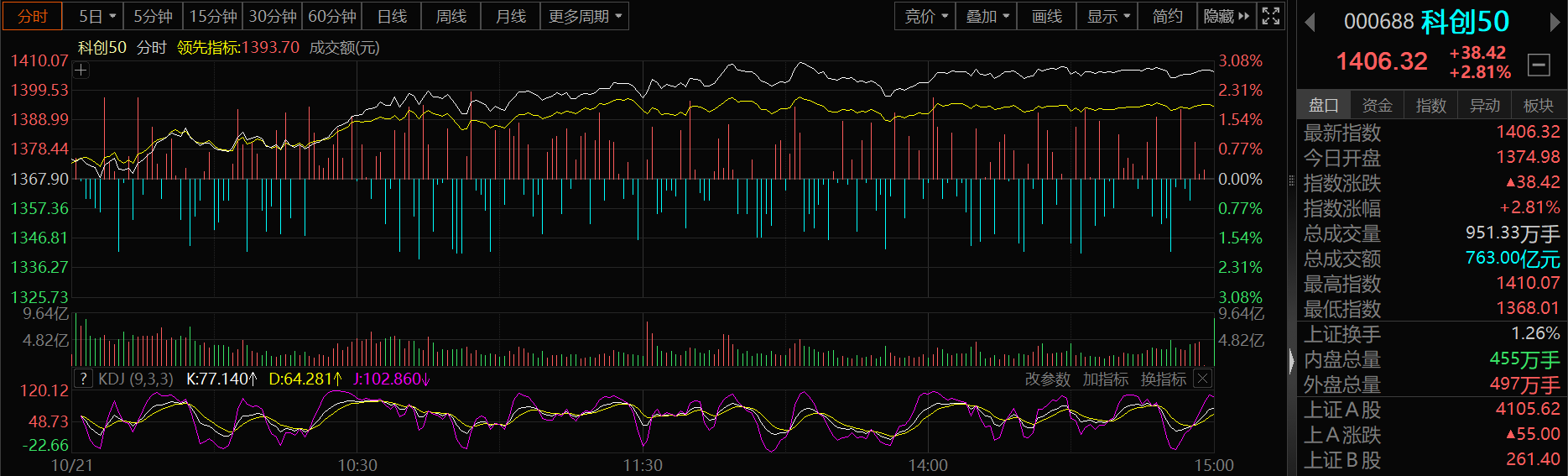
Task: Click the 科创50 index name header
Action: [x=1464, y=22]
